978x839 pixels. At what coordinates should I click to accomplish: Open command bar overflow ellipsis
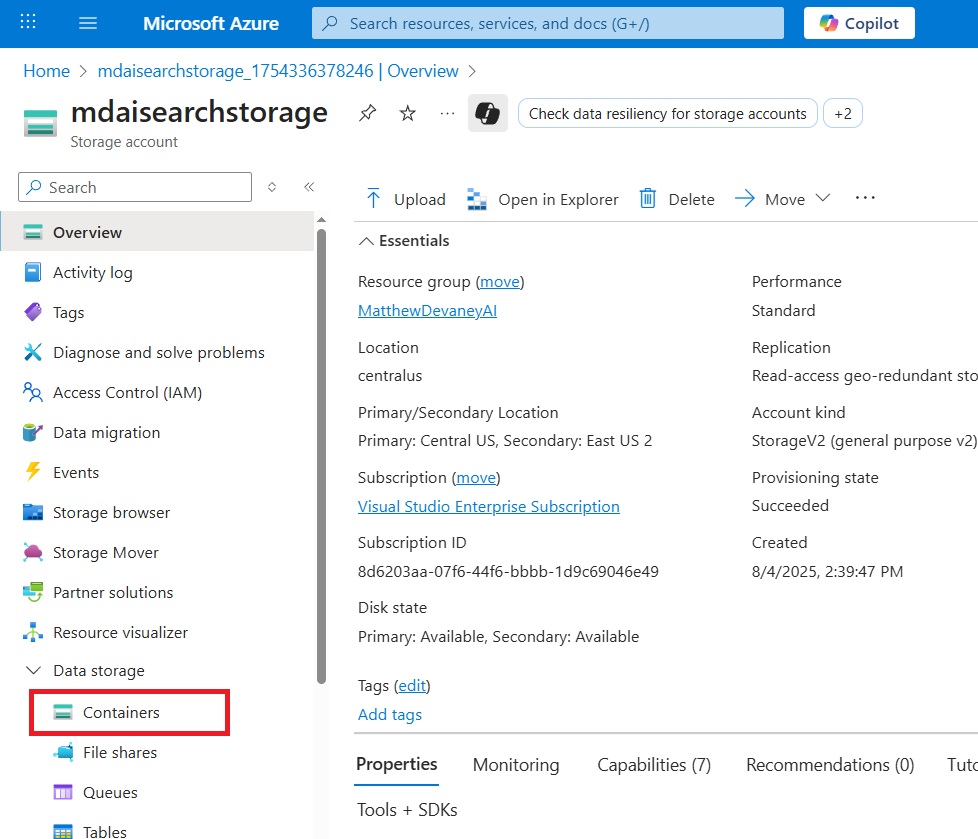tap(865, 198)
